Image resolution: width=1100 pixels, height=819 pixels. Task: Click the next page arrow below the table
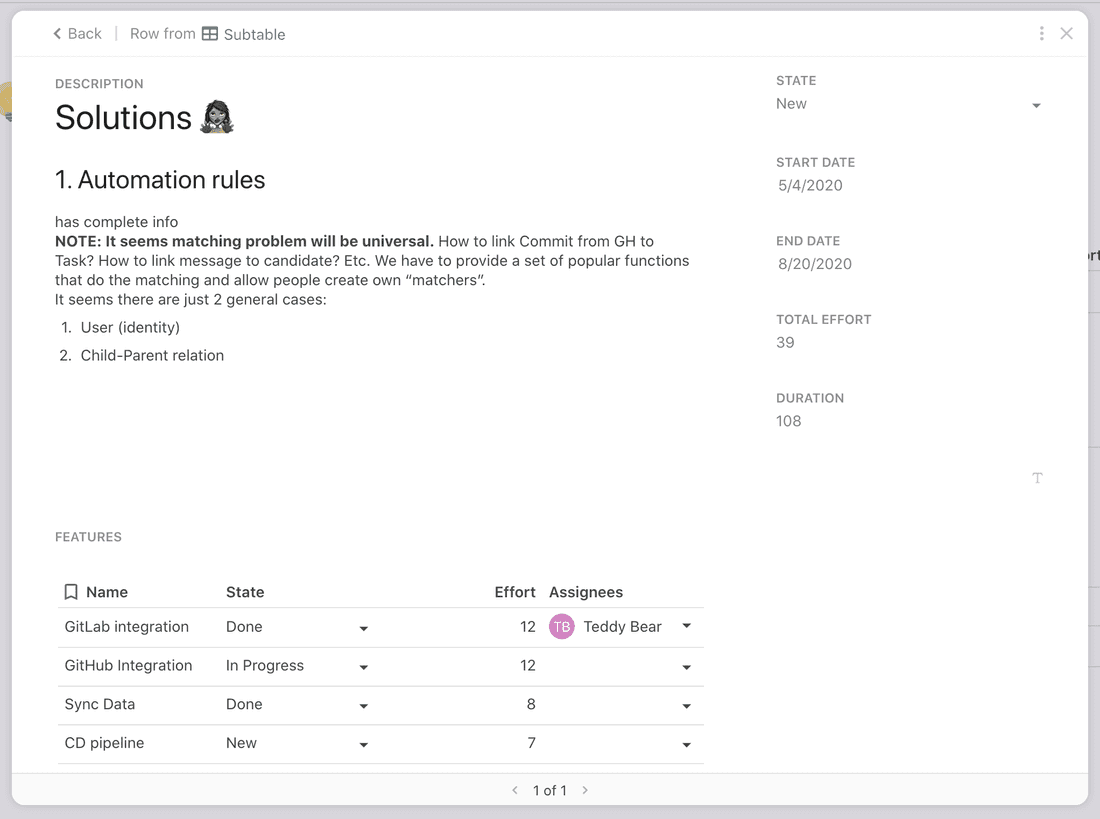pos(584,790)
